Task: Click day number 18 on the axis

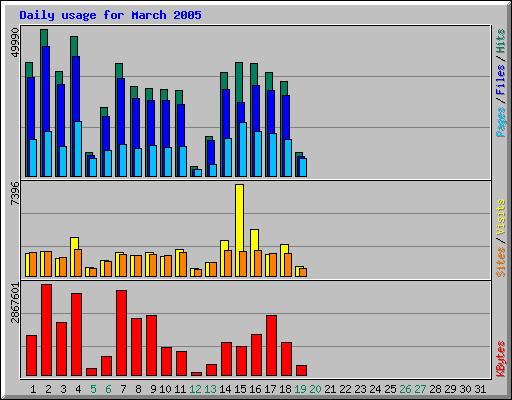Action: click(285, 389)
